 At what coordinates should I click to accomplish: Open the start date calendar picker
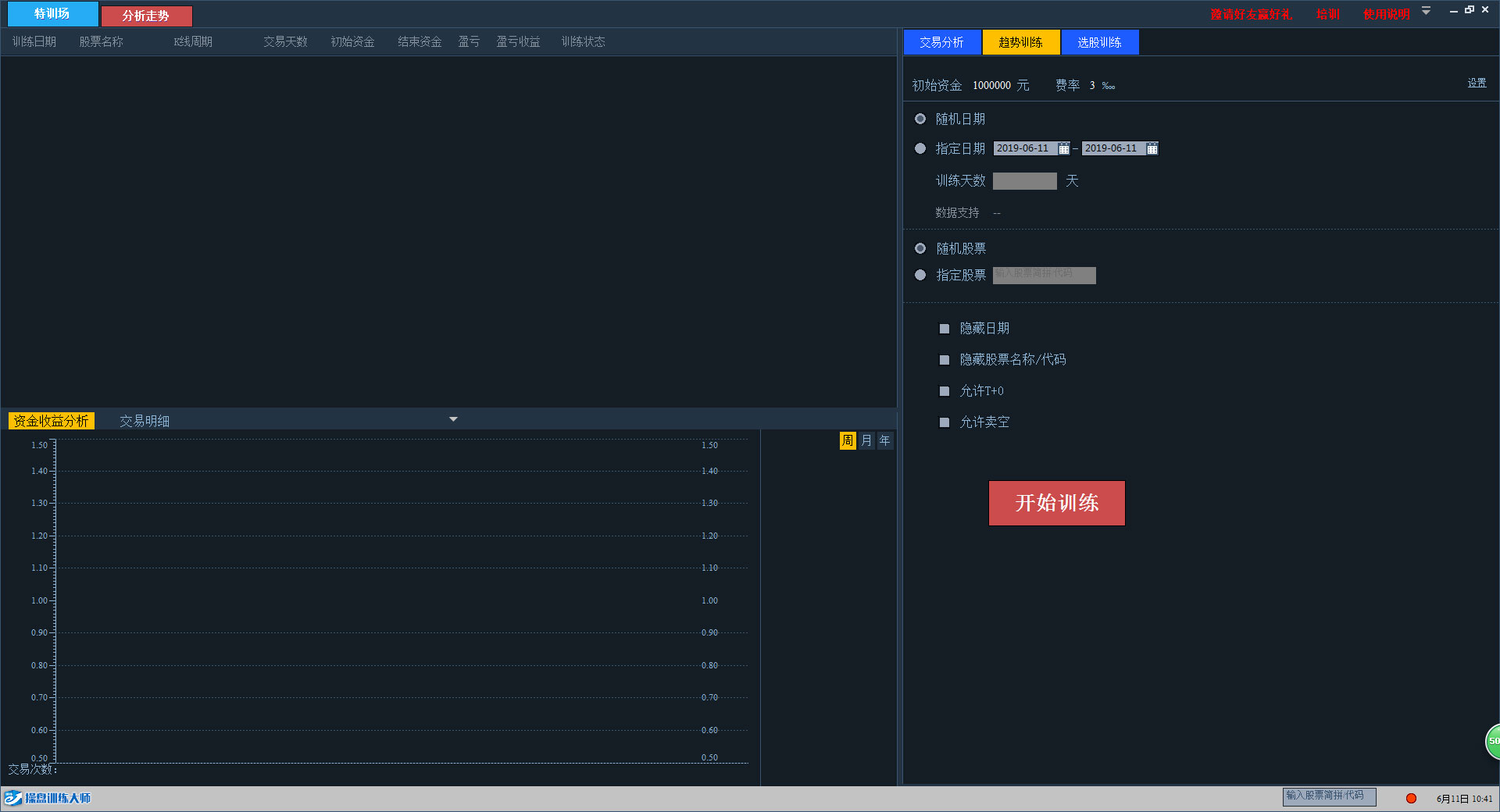point(1063,148)
